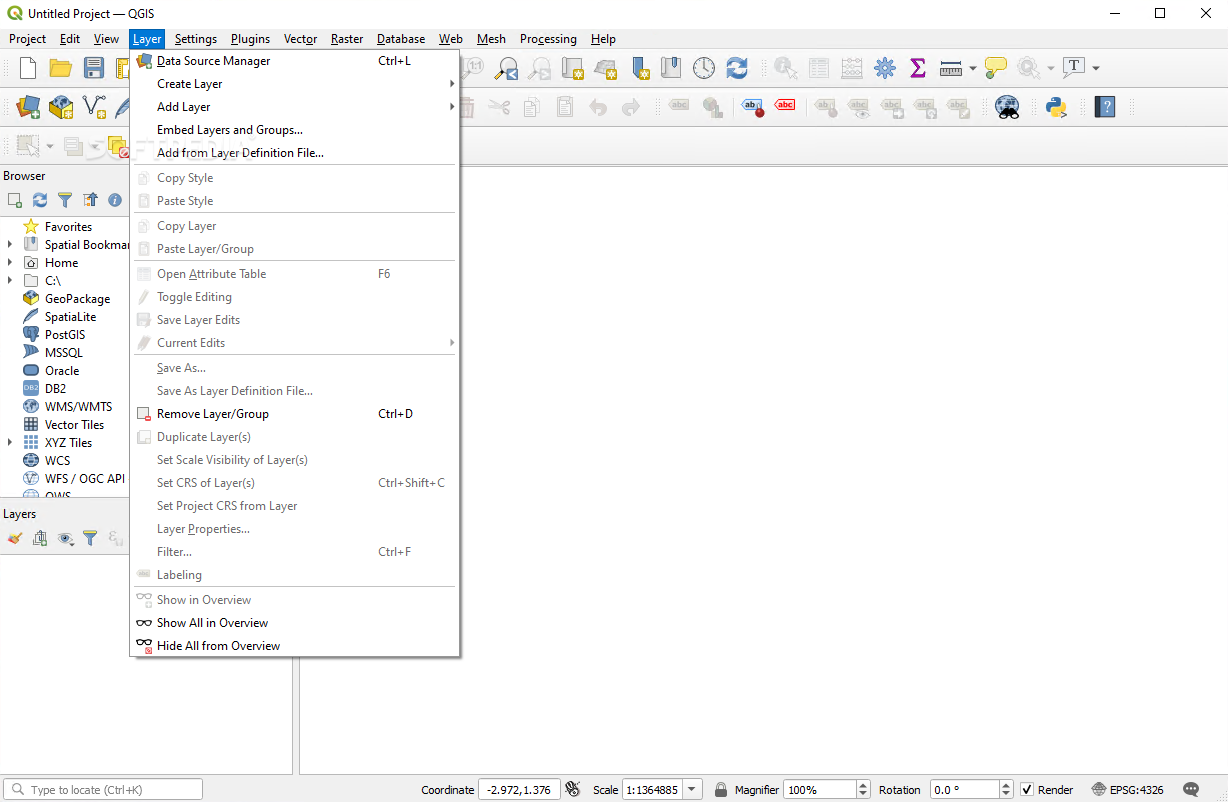Select PostGIS in Browser tree
Image resolution: width=1228 pixels, height=802 pixels.
[x=65, y=335]
